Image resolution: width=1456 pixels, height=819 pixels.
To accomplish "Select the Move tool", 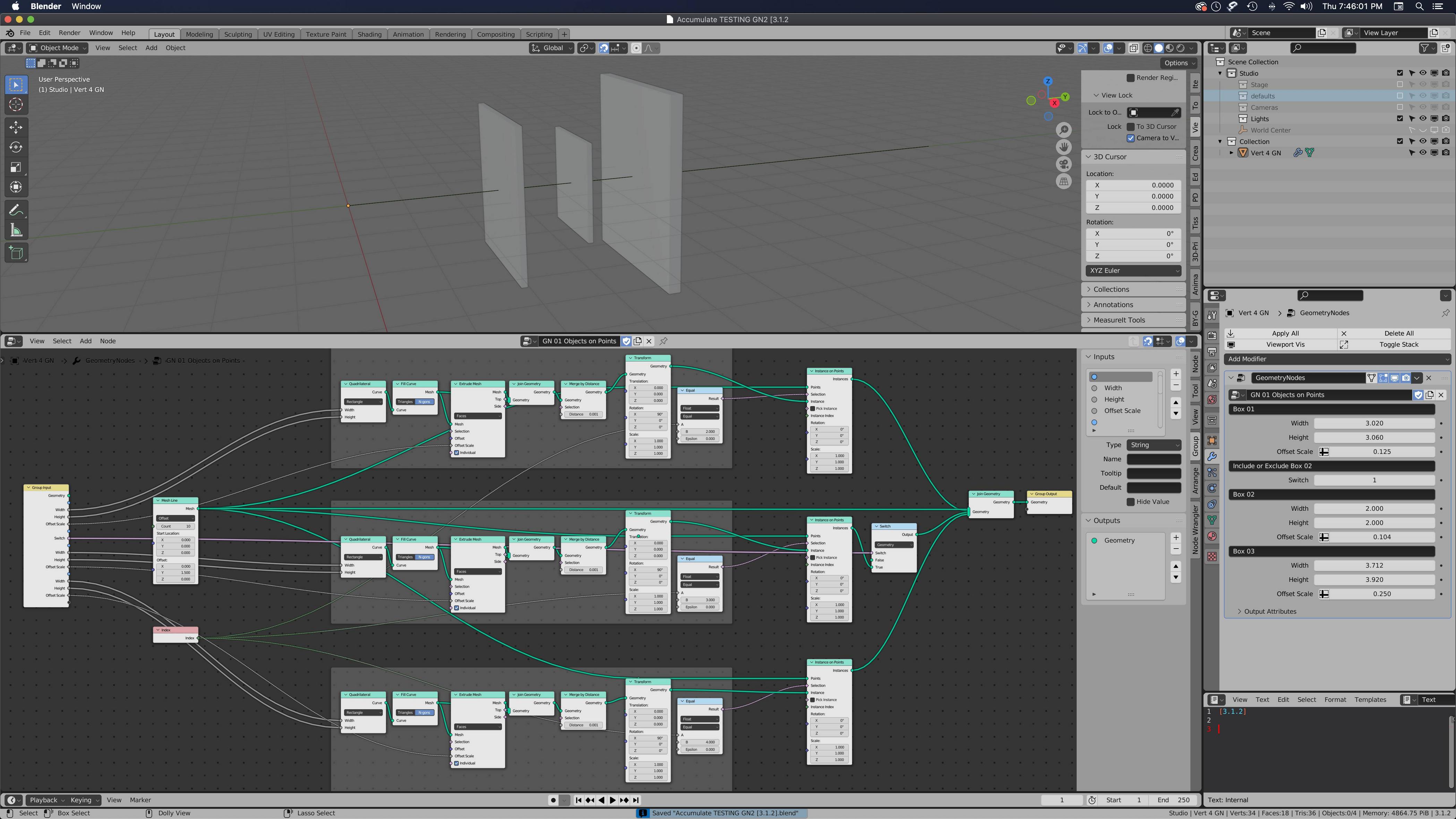I will click(16, 127).
